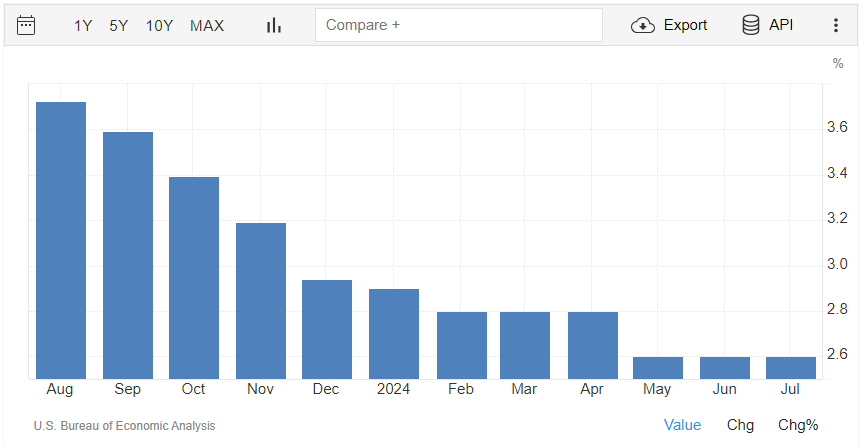Click the Oct bar in chart
The height and width of the screenshot is (447, 859).
tap(194, 278)
